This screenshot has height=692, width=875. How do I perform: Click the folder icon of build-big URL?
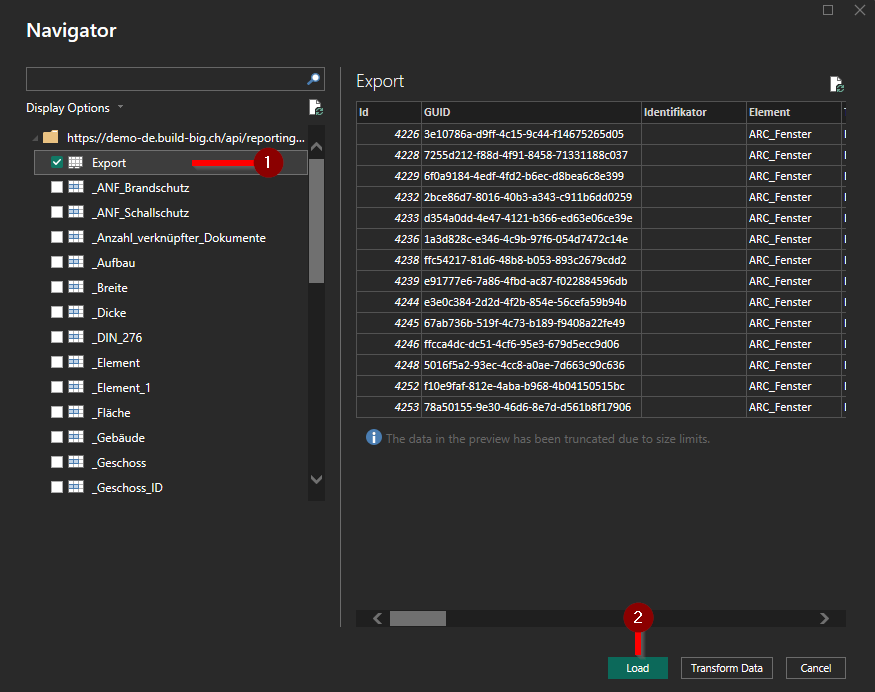(51, 137)
